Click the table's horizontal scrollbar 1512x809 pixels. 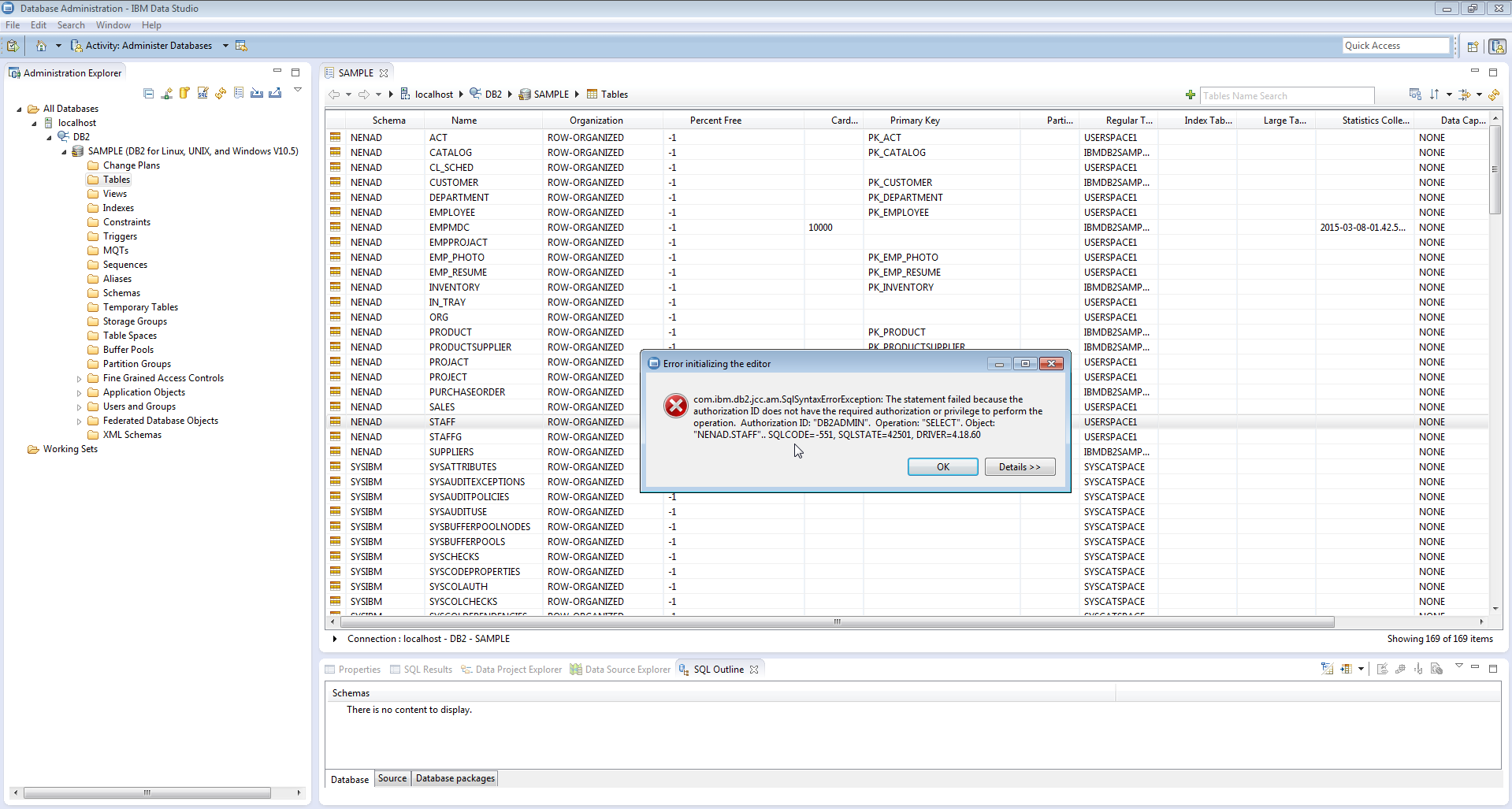pos(837,622)
